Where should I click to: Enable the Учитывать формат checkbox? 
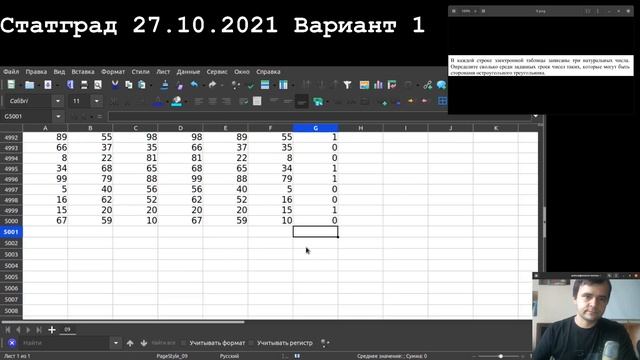point(183,343)
